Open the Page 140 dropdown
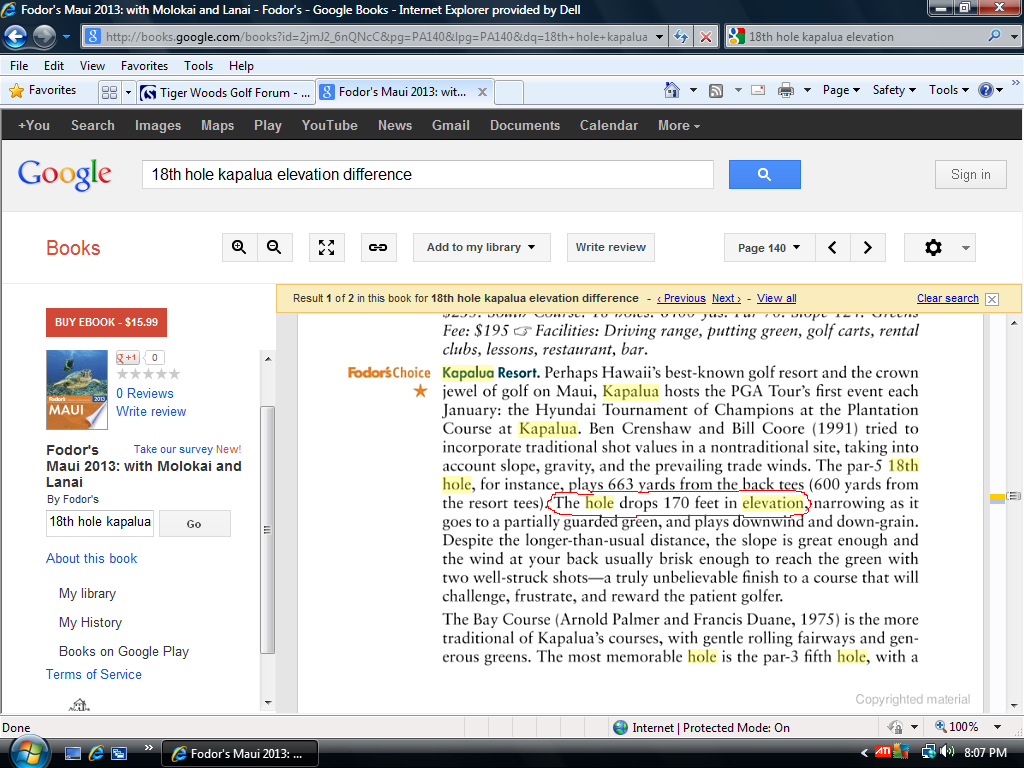 769,248
